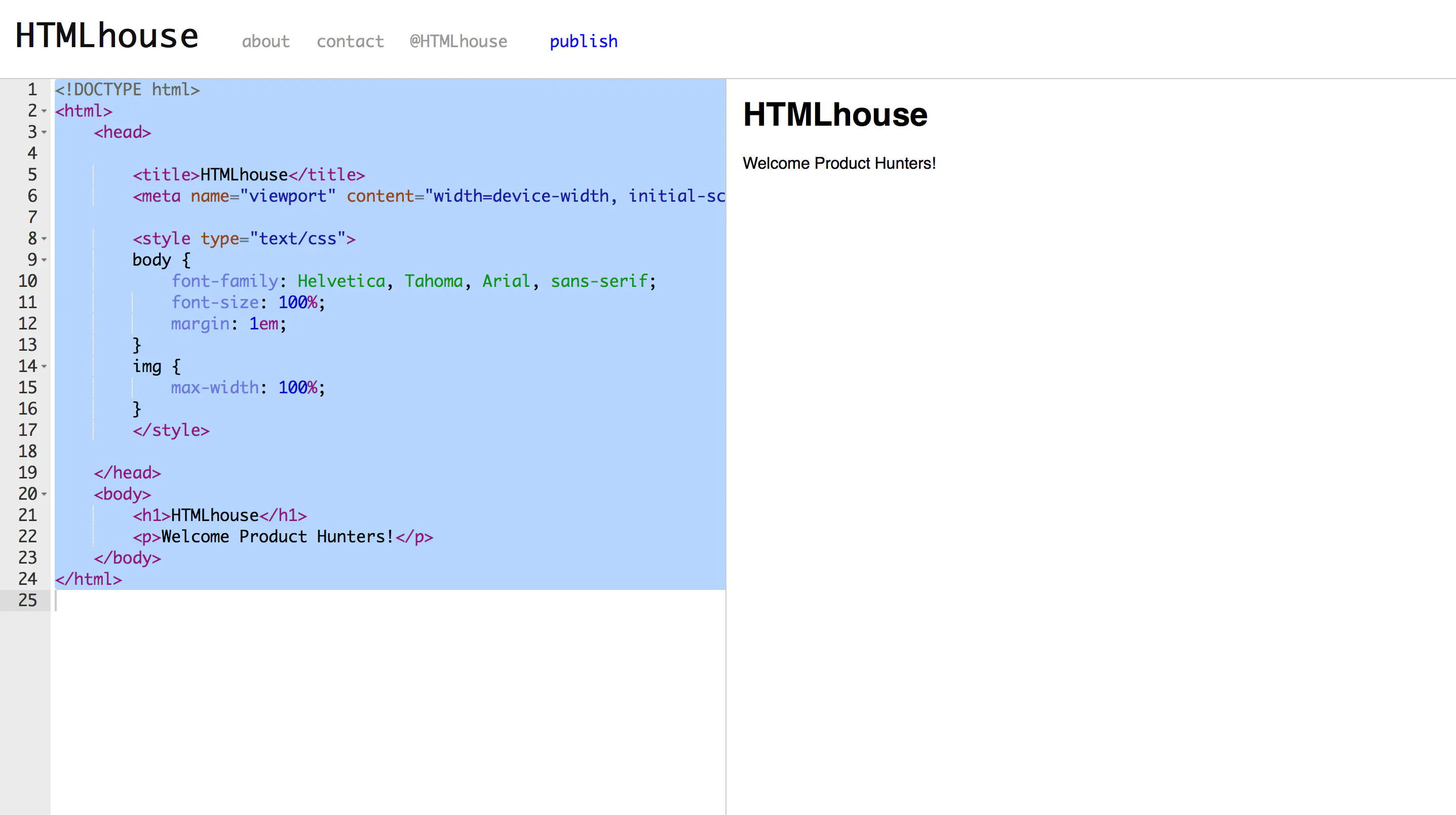The height and width of the screenshot is (815, 1456).
Task: Collapse the body tag fold arrow on line 20
Action: (44, 494)
